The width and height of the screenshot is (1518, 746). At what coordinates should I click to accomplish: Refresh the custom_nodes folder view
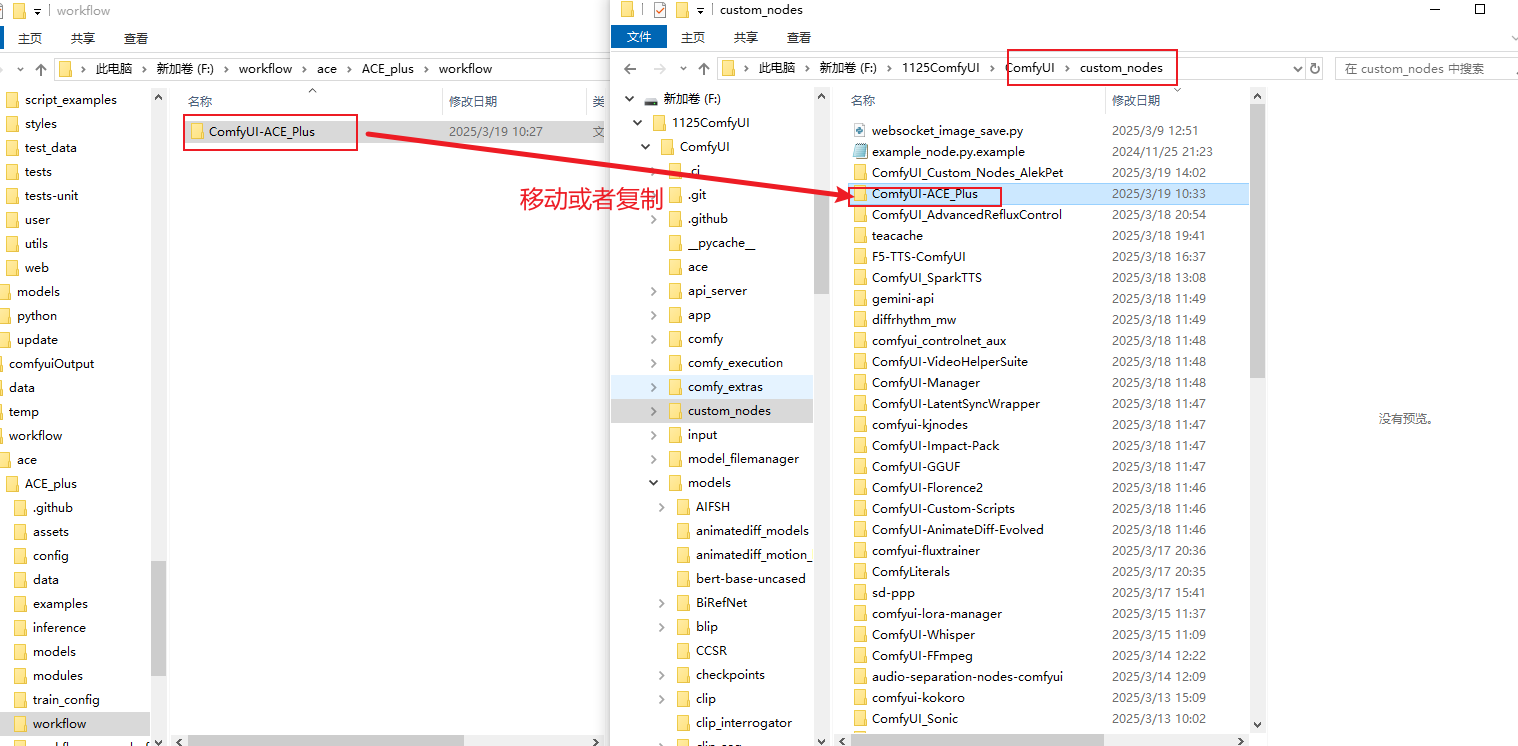(x=1315, y=69)
